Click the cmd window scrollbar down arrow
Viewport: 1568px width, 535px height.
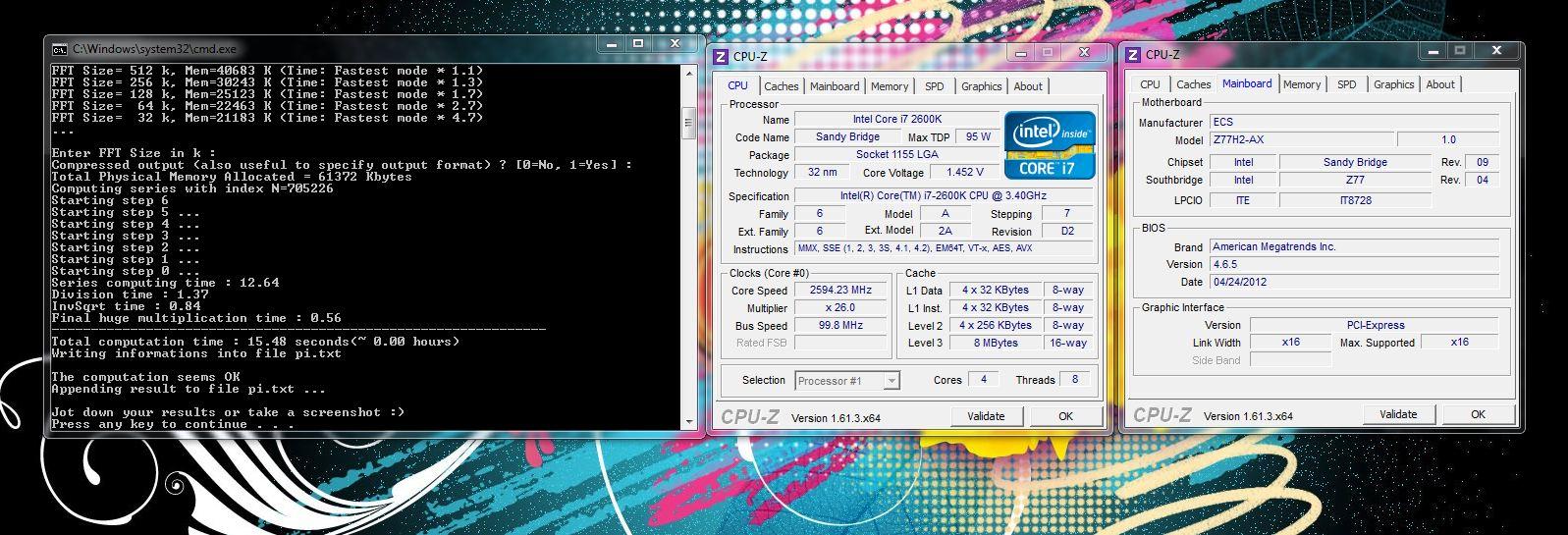pyautogui.click(x=689, y=422)
